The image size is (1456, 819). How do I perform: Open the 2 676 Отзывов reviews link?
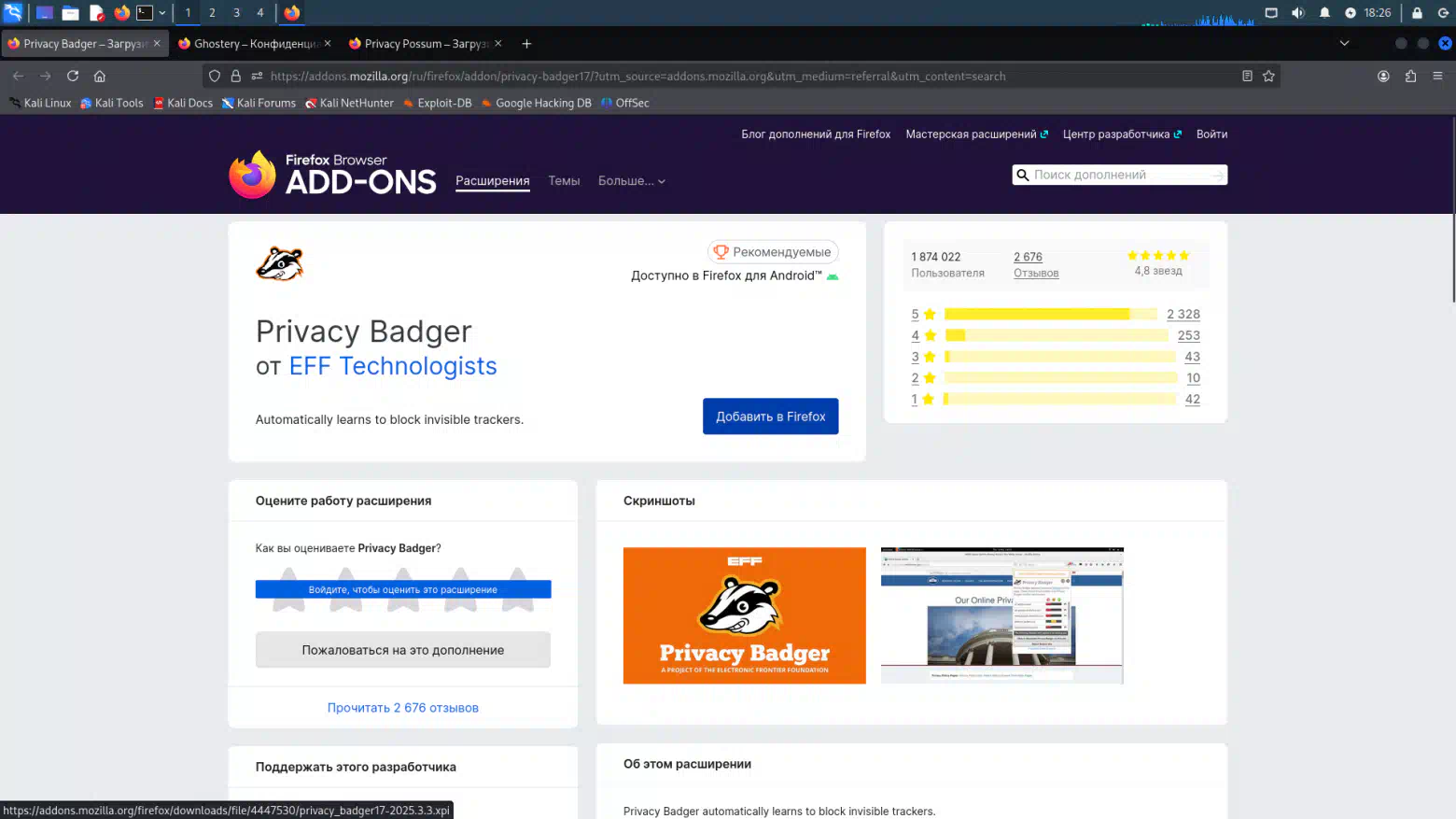[1036, 264]
